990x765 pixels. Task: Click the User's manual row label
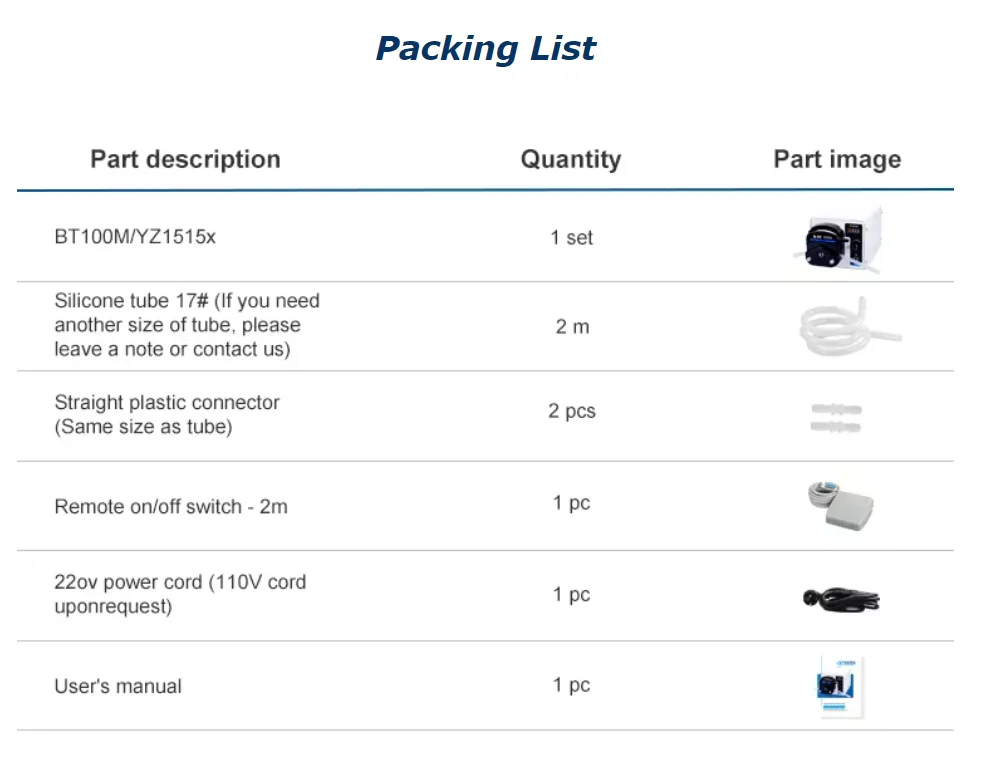click(x=118, y=687)
